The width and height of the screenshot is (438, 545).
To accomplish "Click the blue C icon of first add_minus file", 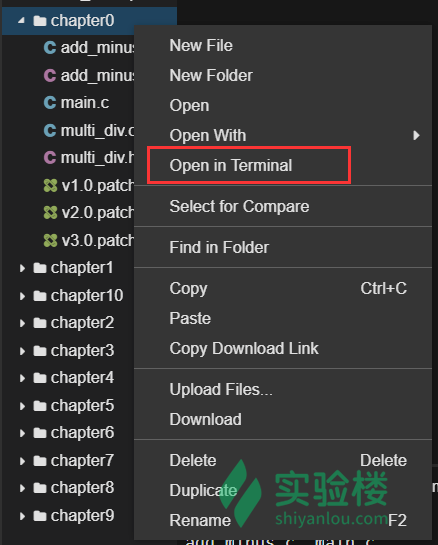I will click(x=50, y=48).
